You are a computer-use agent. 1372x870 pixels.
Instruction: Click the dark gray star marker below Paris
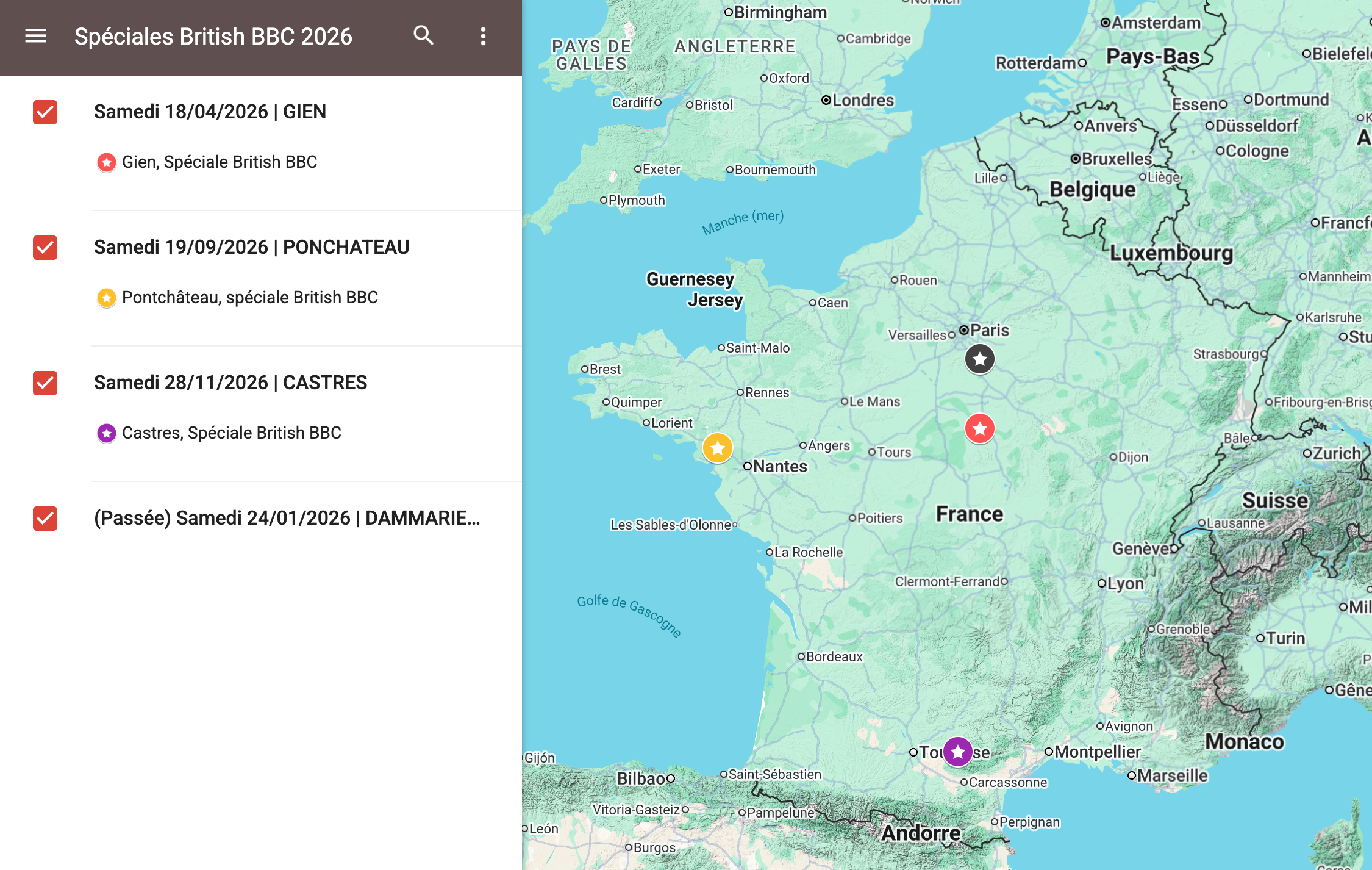coord(979,359)
